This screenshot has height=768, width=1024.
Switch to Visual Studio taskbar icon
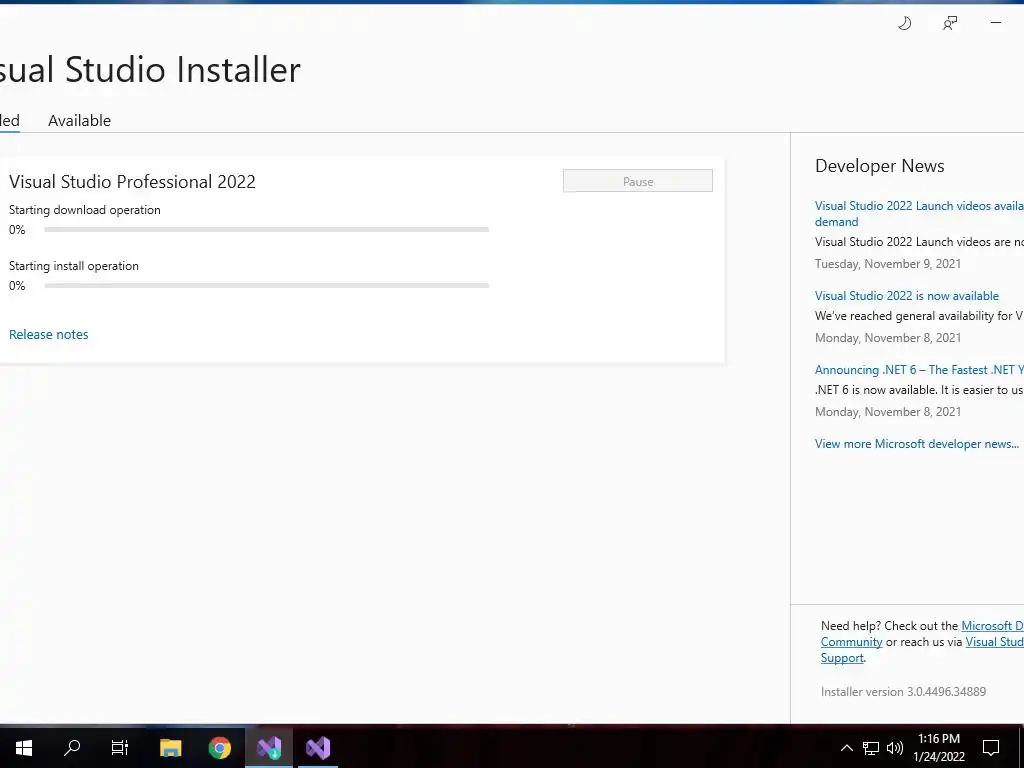318,747
